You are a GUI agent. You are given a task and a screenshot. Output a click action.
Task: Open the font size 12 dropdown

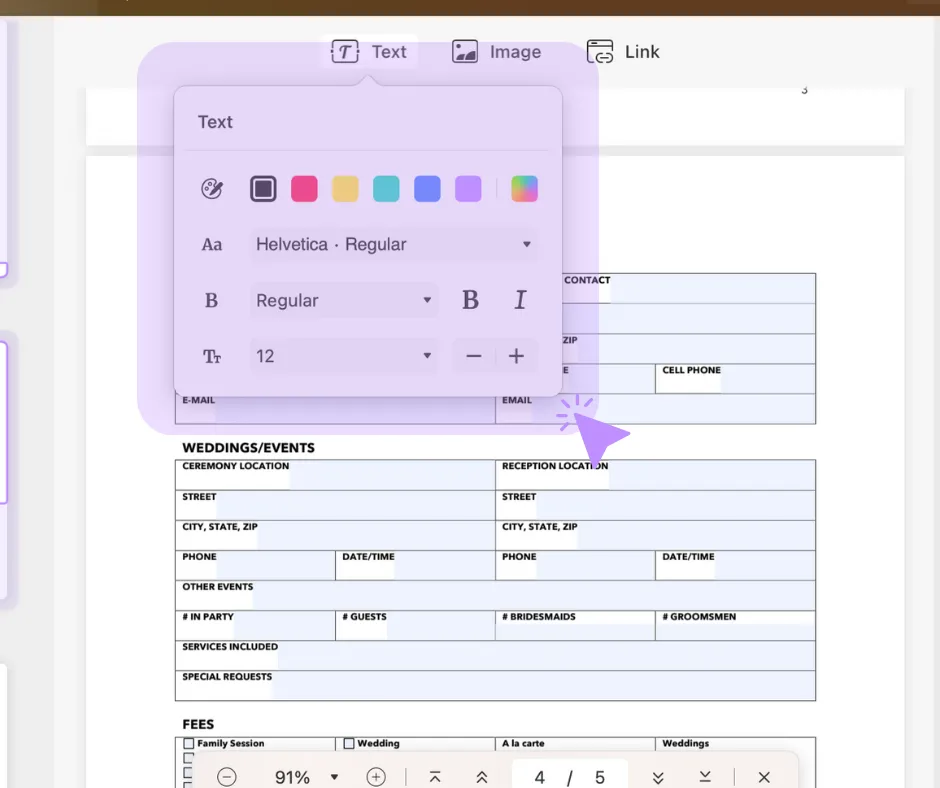click(344, 356)
